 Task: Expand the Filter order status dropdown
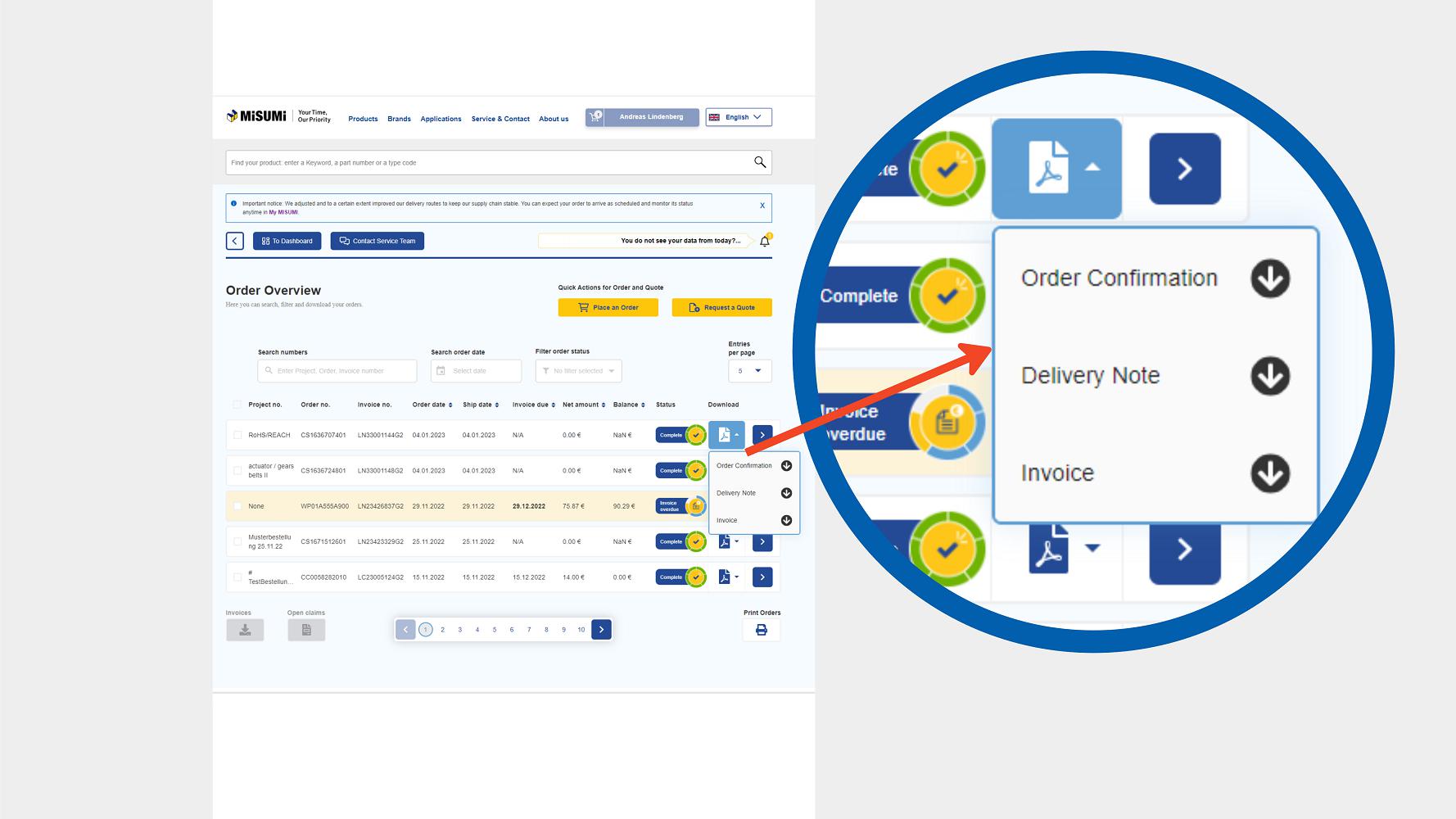coord(578,371)
